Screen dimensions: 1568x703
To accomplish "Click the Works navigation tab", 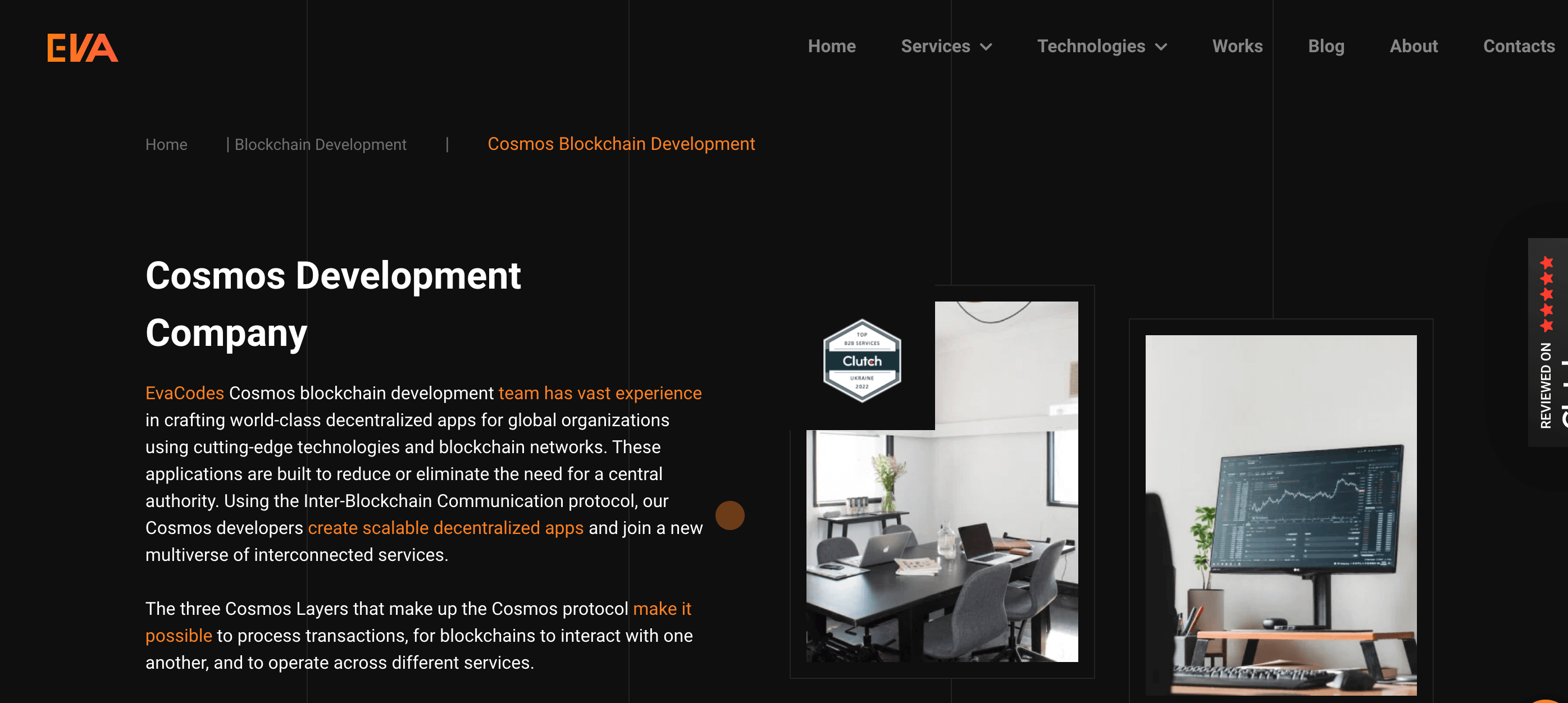I will [1237, 46].
